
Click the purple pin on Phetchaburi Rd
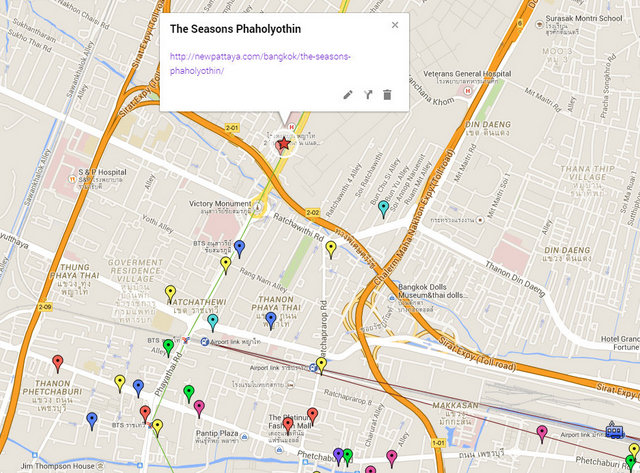click(x=338, y=456)
